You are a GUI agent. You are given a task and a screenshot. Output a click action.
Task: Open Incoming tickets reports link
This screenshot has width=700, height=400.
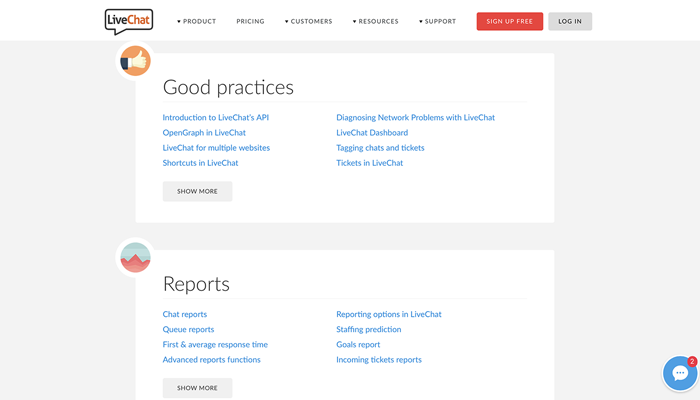(379, 360)
